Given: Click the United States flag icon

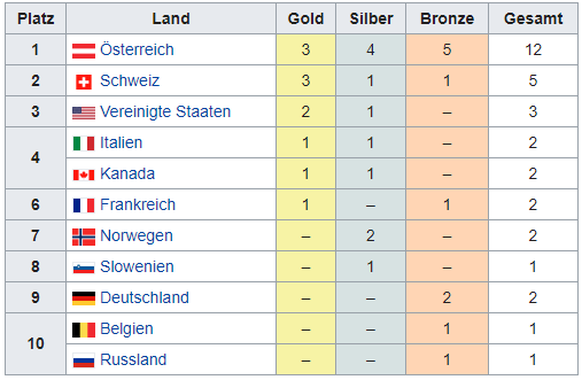Looking at the screenshot, I should click(84, 113).
